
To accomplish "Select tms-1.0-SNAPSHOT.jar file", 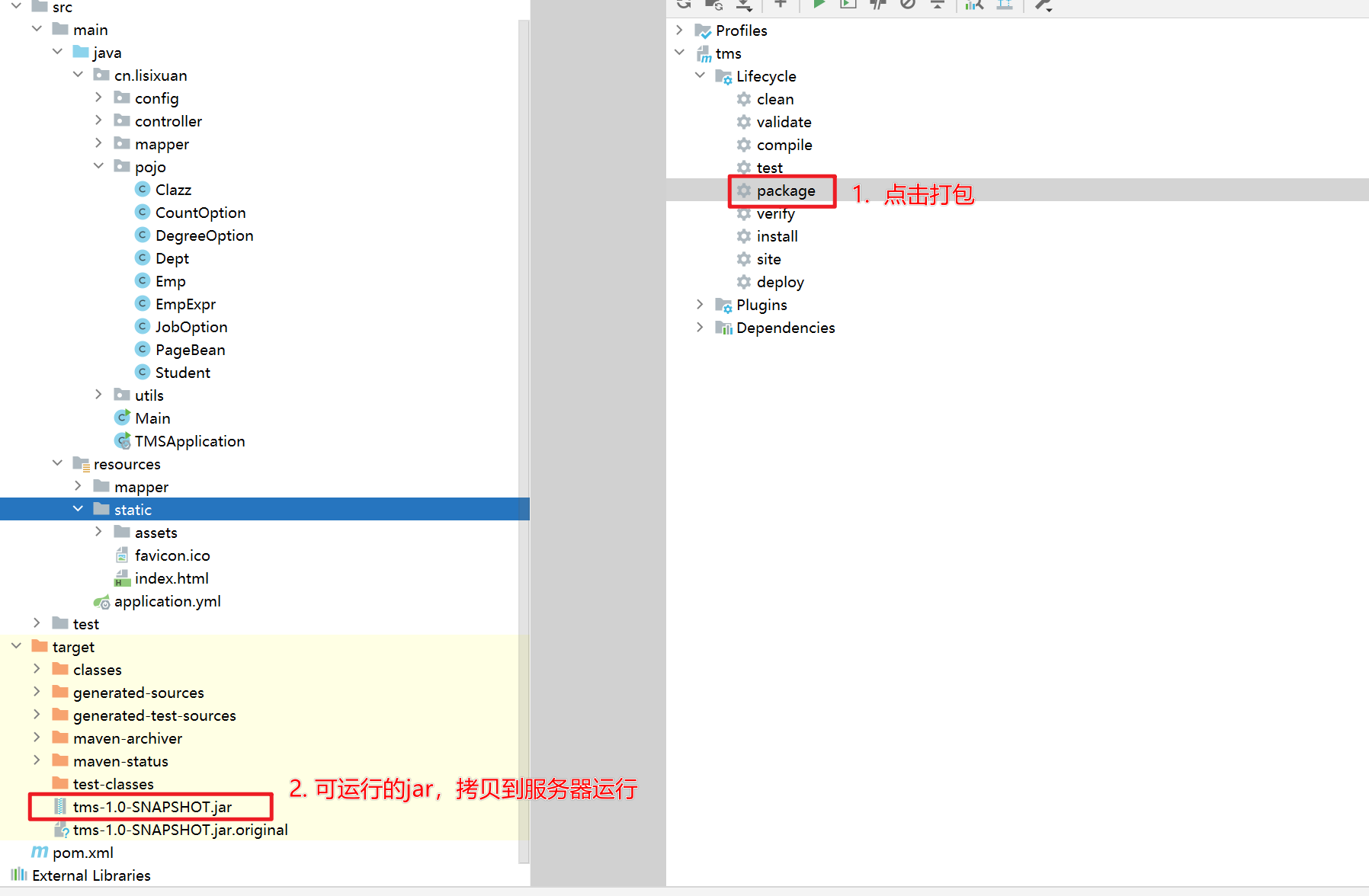I will (152, 807).
